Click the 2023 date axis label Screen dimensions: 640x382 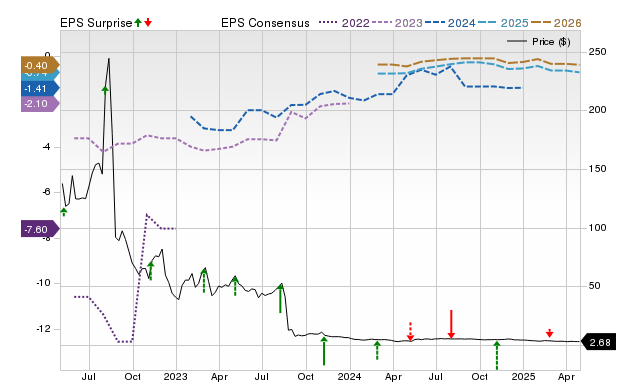[176, 376]
